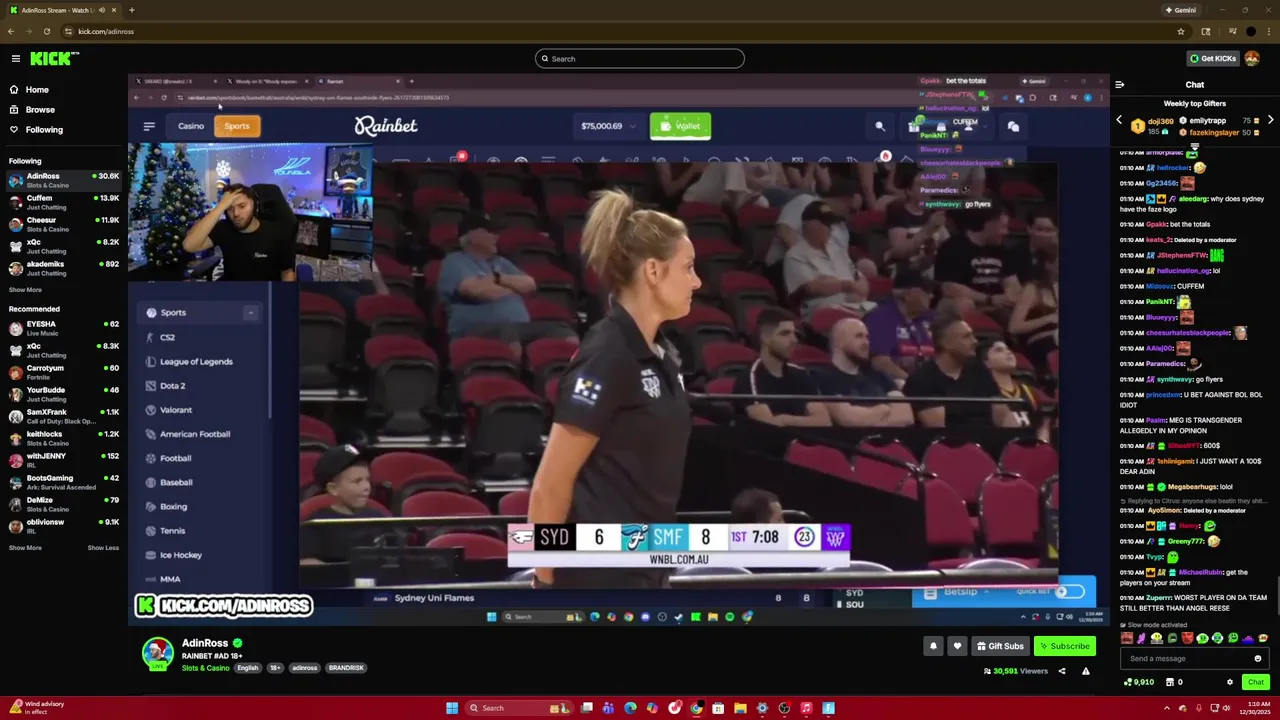Image resolution: width=1280 pixels, height=720 pixels.
Task: Open chat settings gear icon
Action: (x=1230, y=683)
